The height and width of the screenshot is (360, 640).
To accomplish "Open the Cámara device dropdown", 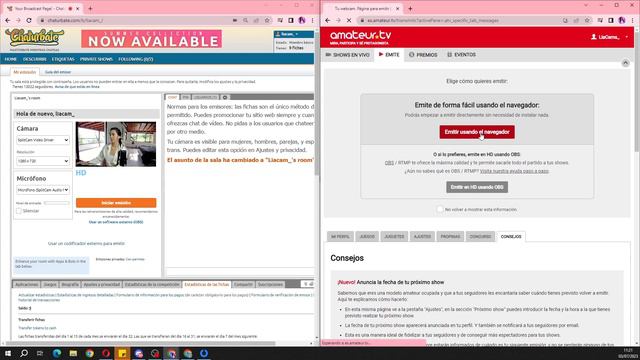I will pyautogui.click(x=43, y=140).
